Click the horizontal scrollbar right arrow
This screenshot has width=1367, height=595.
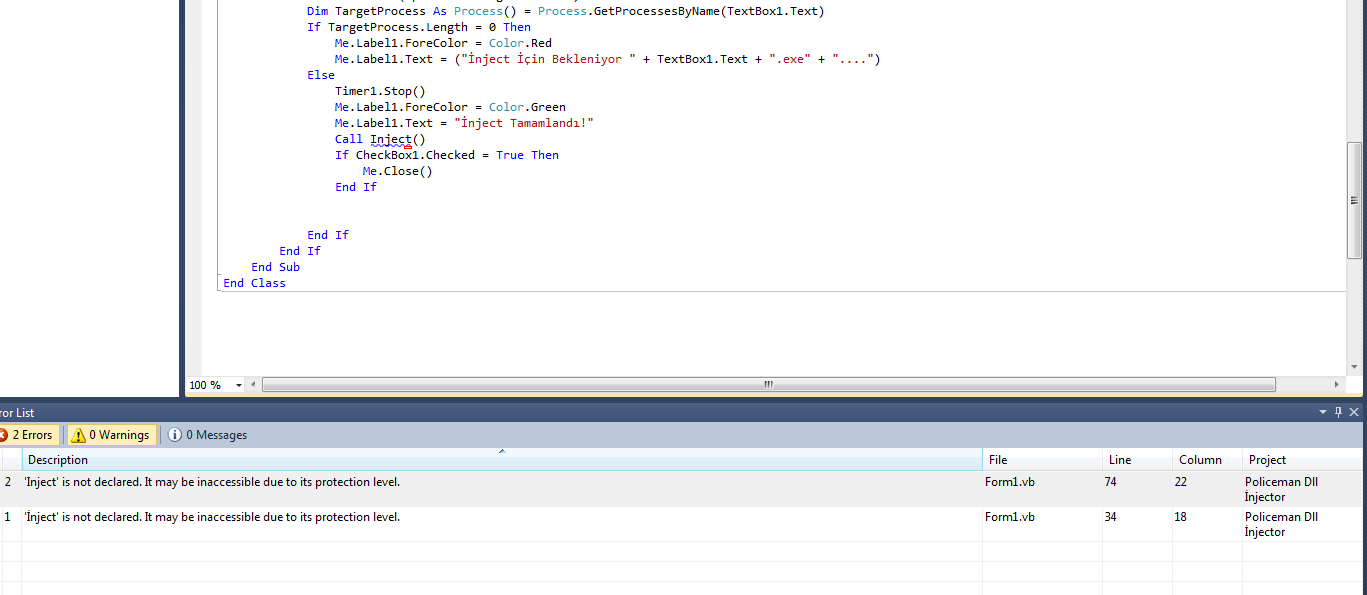1337,385
